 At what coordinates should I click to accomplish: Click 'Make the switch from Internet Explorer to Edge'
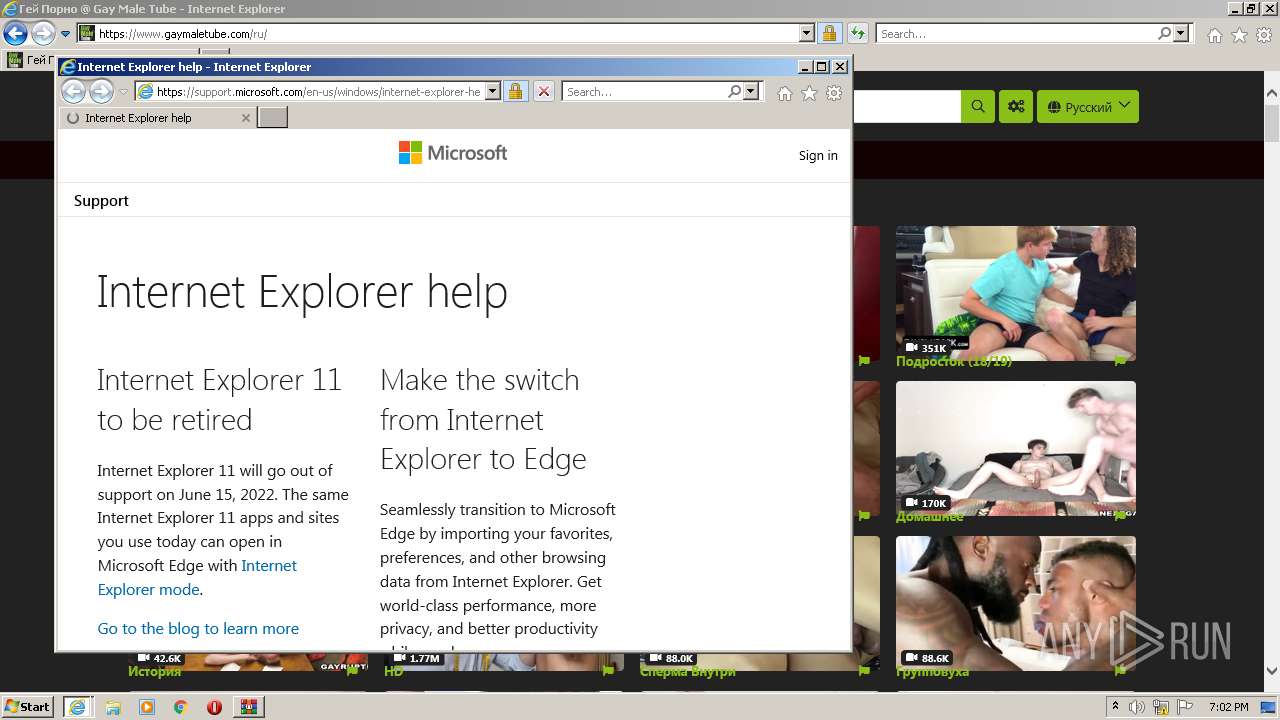tap(483, 419)
